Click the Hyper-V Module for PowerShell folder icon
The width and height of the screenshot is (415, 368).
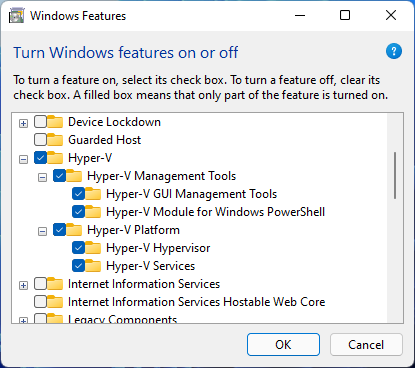(x=93, y=212)
